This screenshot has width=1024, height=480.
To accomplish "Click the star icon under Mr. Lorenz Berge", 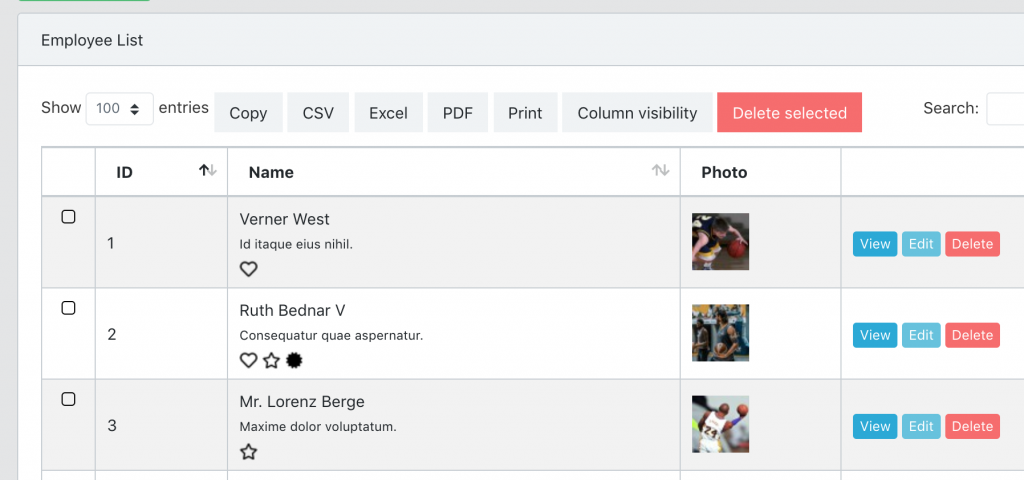I will coord(249,452).
